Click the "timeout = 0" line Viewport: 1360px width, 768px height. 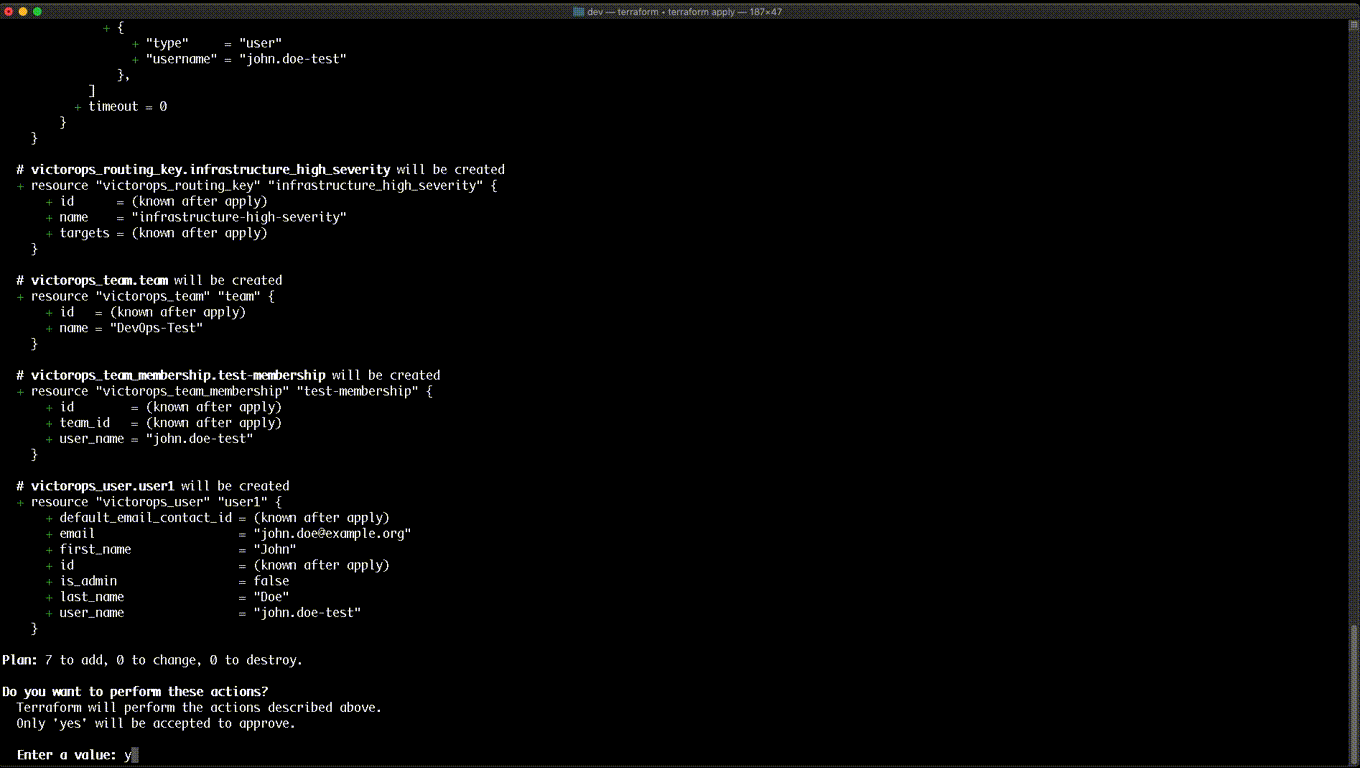(121, 106)
